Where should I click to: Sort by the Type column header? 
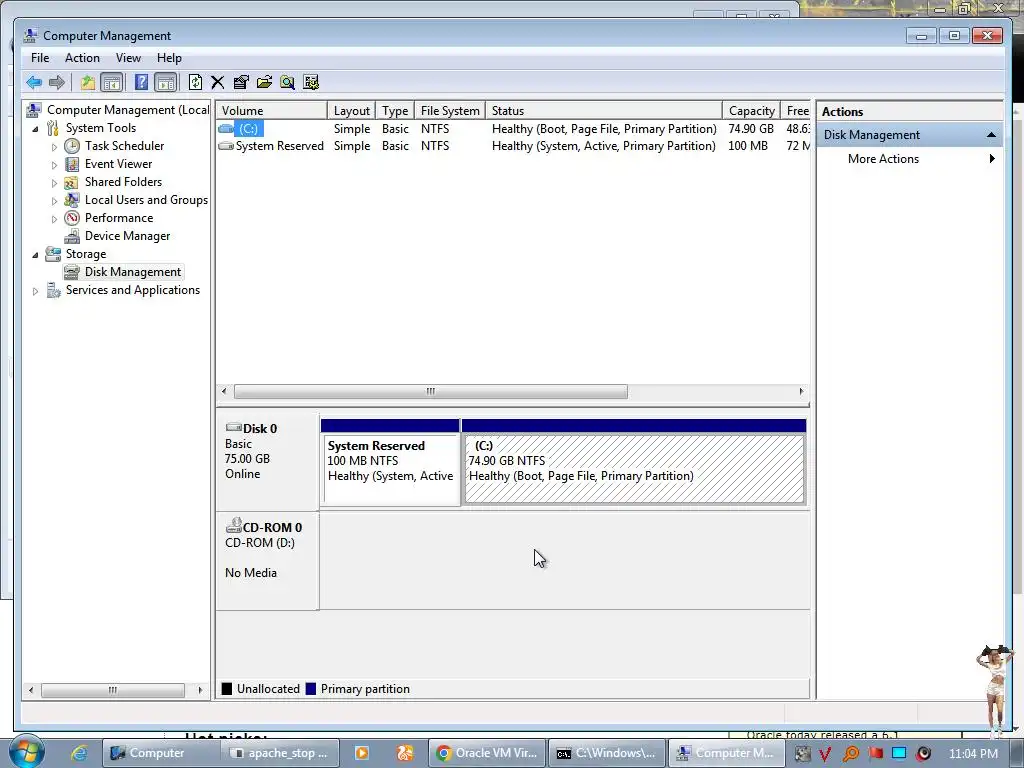395,110
